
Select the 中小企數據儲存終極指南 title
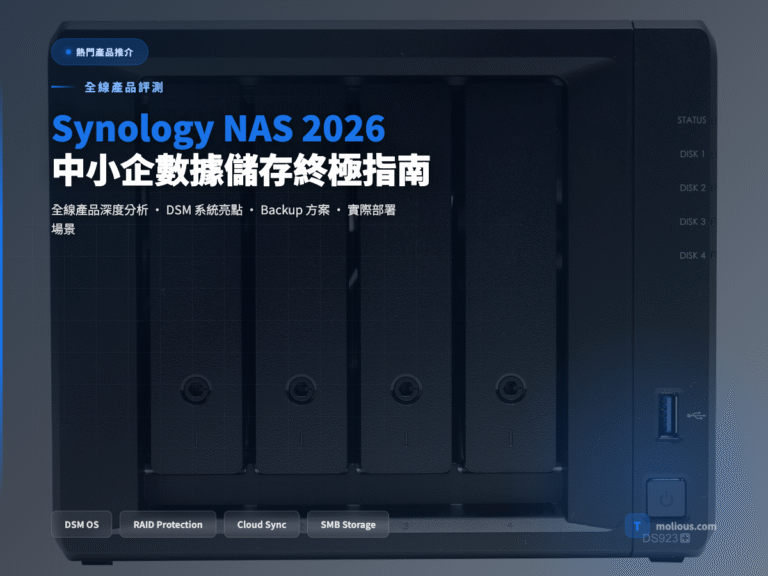coord(241,171)
